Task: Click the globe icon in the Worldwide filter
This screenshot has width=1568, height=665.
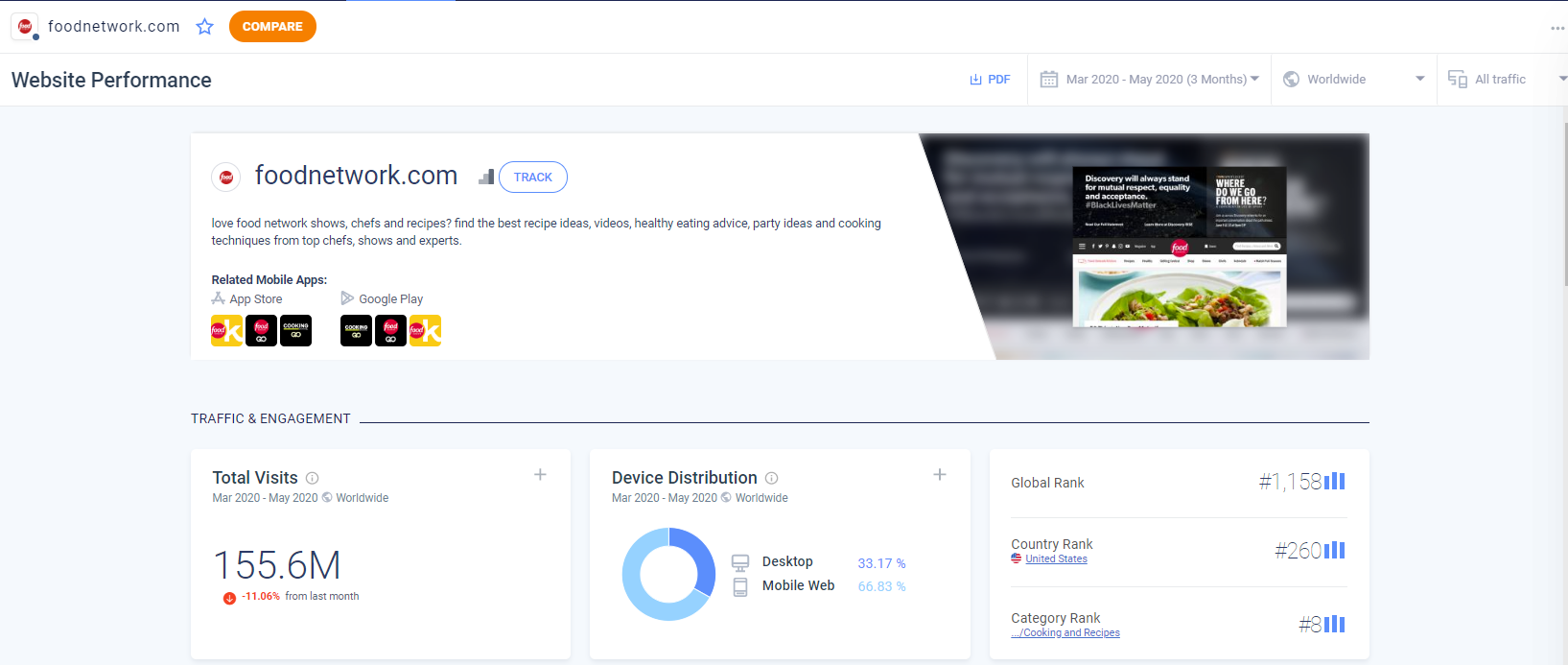Action: [1292, 79]
